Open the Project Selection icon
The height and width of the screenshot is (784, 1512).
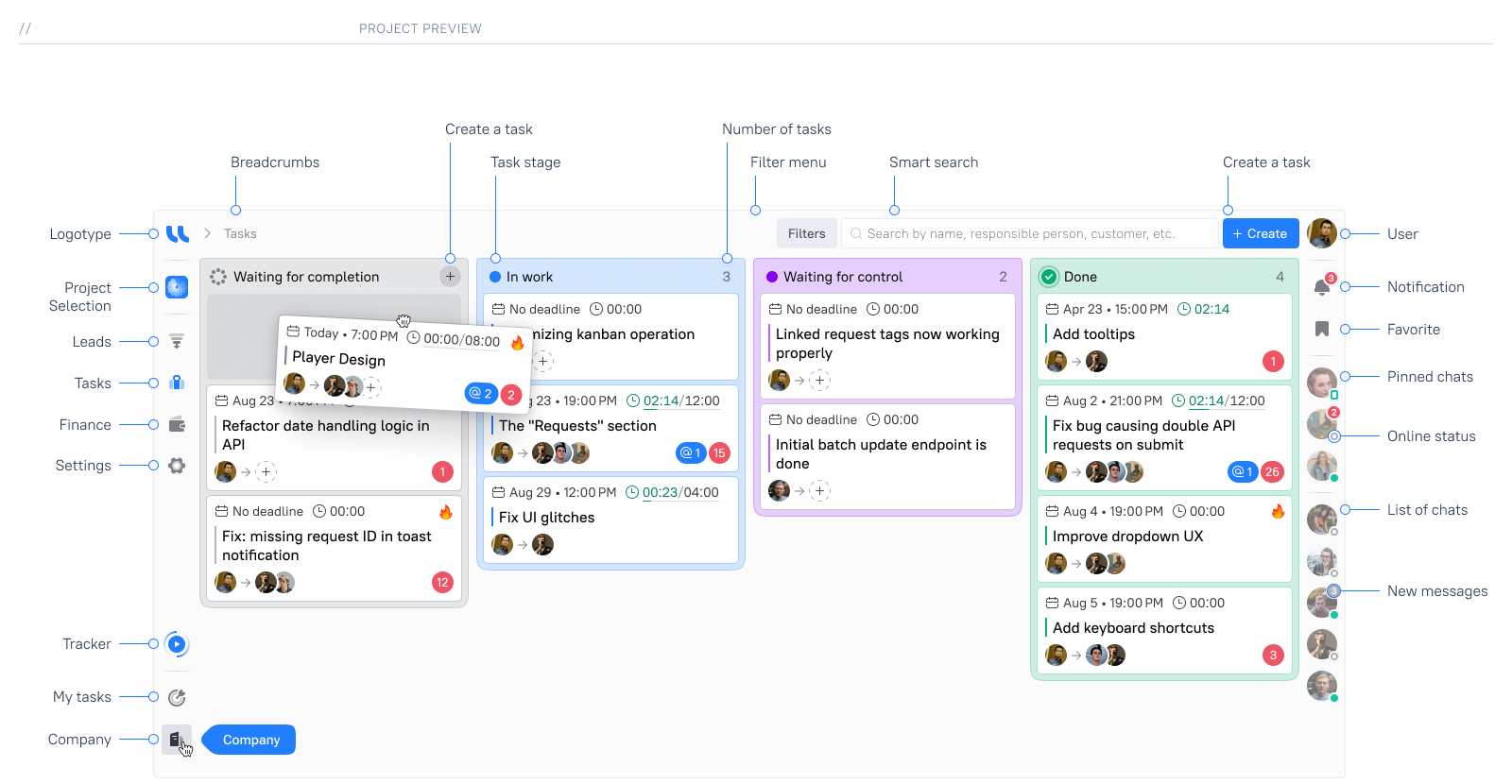click(x=177, y=287)
